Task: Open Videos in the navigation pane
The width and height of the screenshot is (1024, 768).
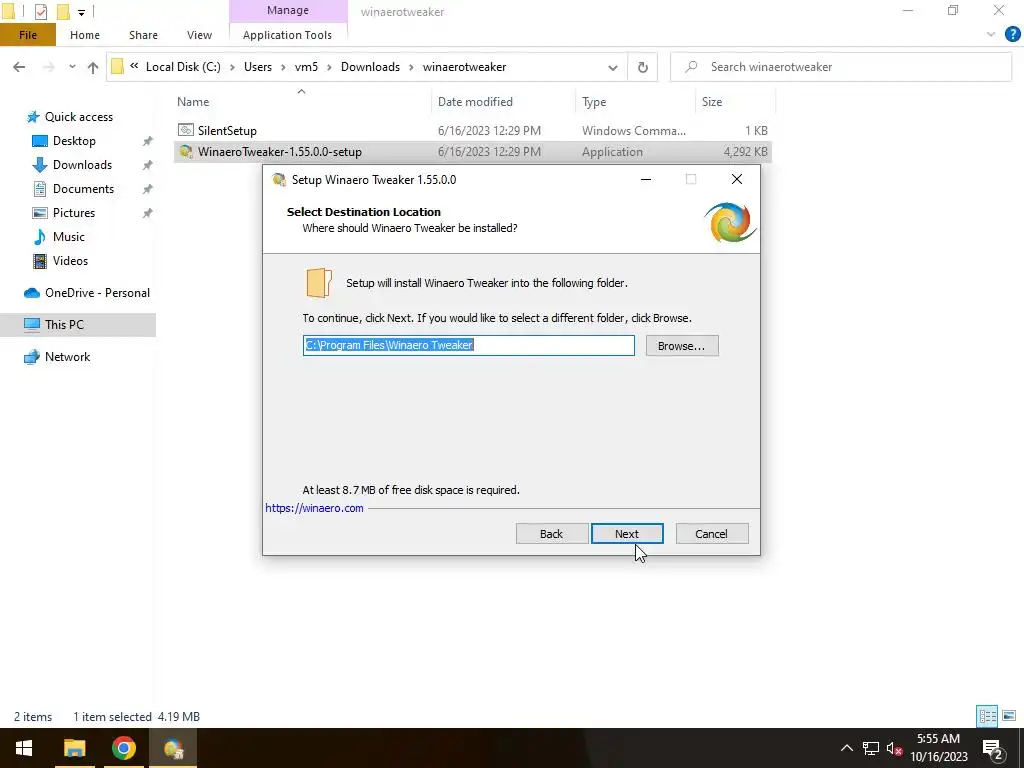Action: 70,261
